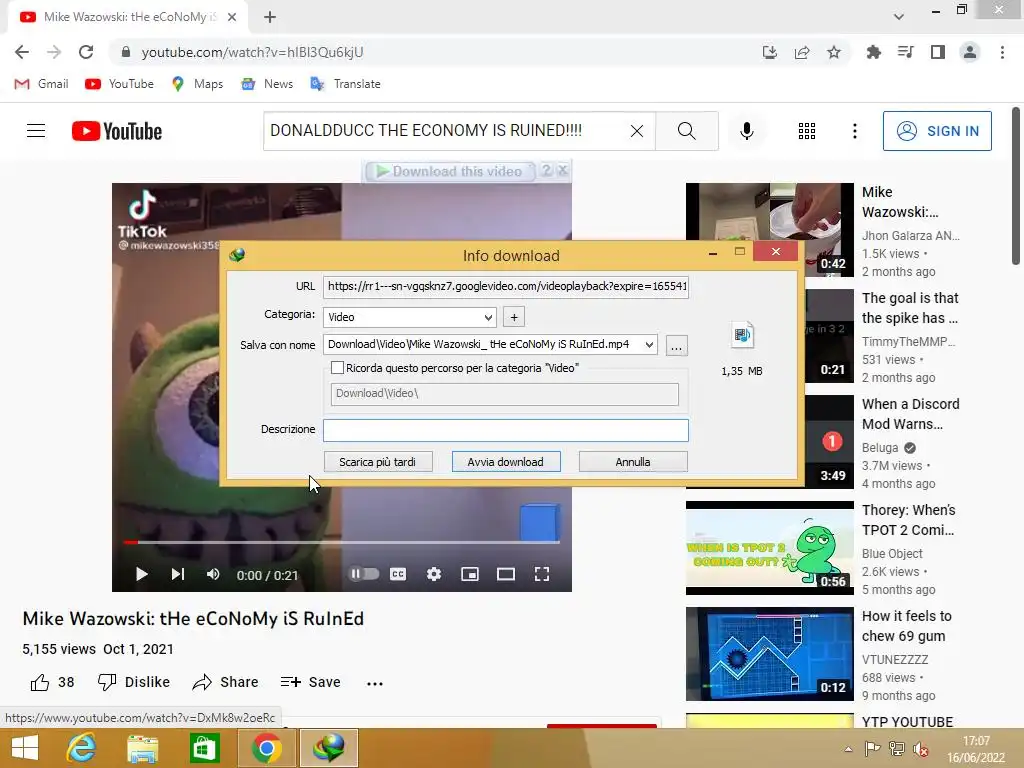Open File Explorer from taskbar
The height and width of the screenshot is (768, 1024).
click(x=142, y=748)
